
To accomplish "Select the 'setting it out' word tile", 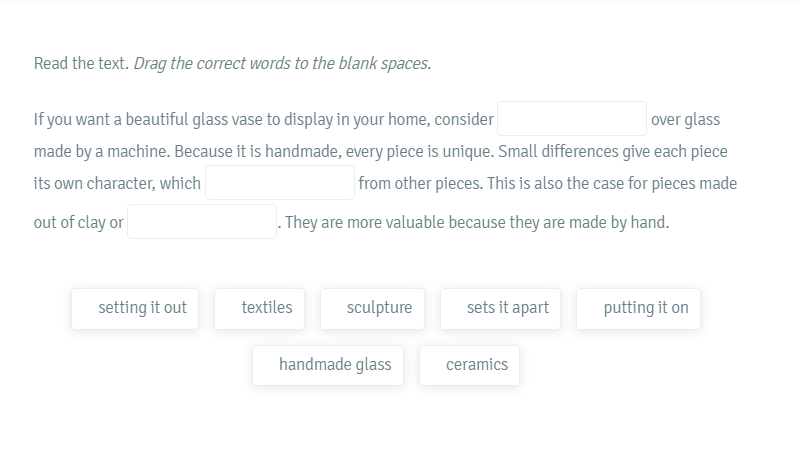I will tap(135, 309).
